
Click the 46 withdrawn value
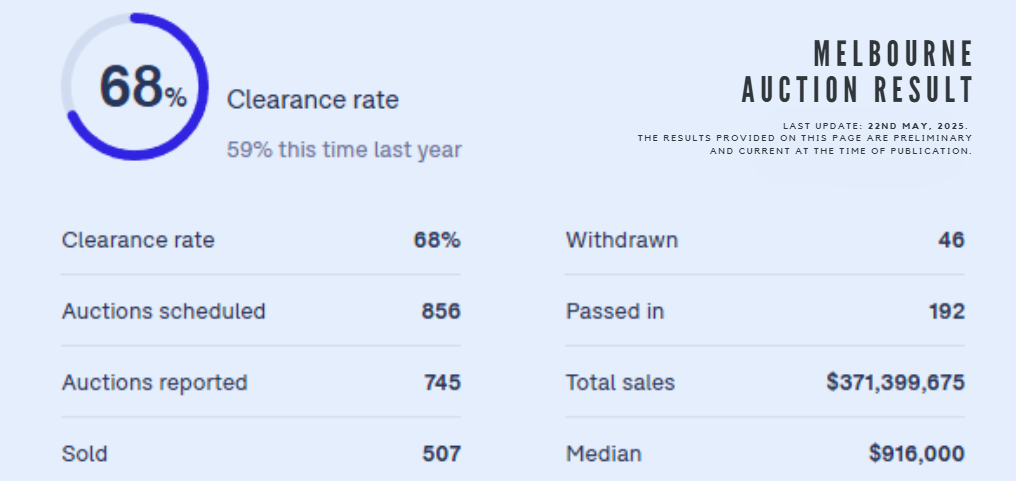click(951, 240)
